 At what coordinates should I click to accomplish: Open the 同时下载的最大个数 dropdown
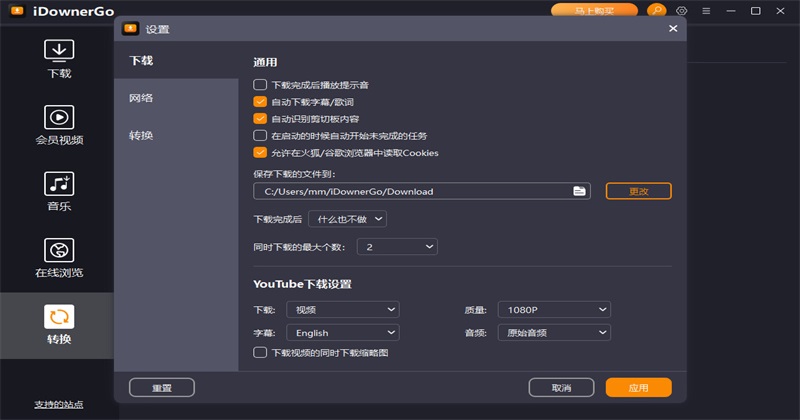(397, 246)
